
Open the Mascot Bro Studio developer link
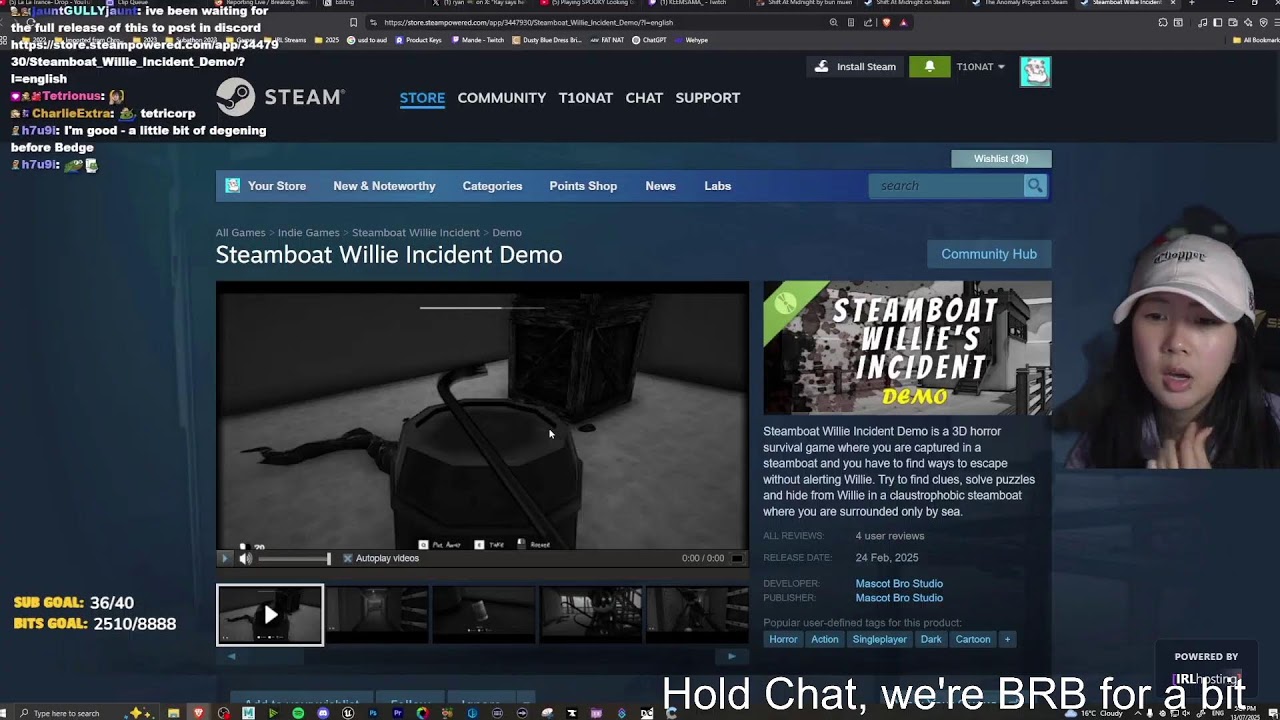[x=899, y=584]
